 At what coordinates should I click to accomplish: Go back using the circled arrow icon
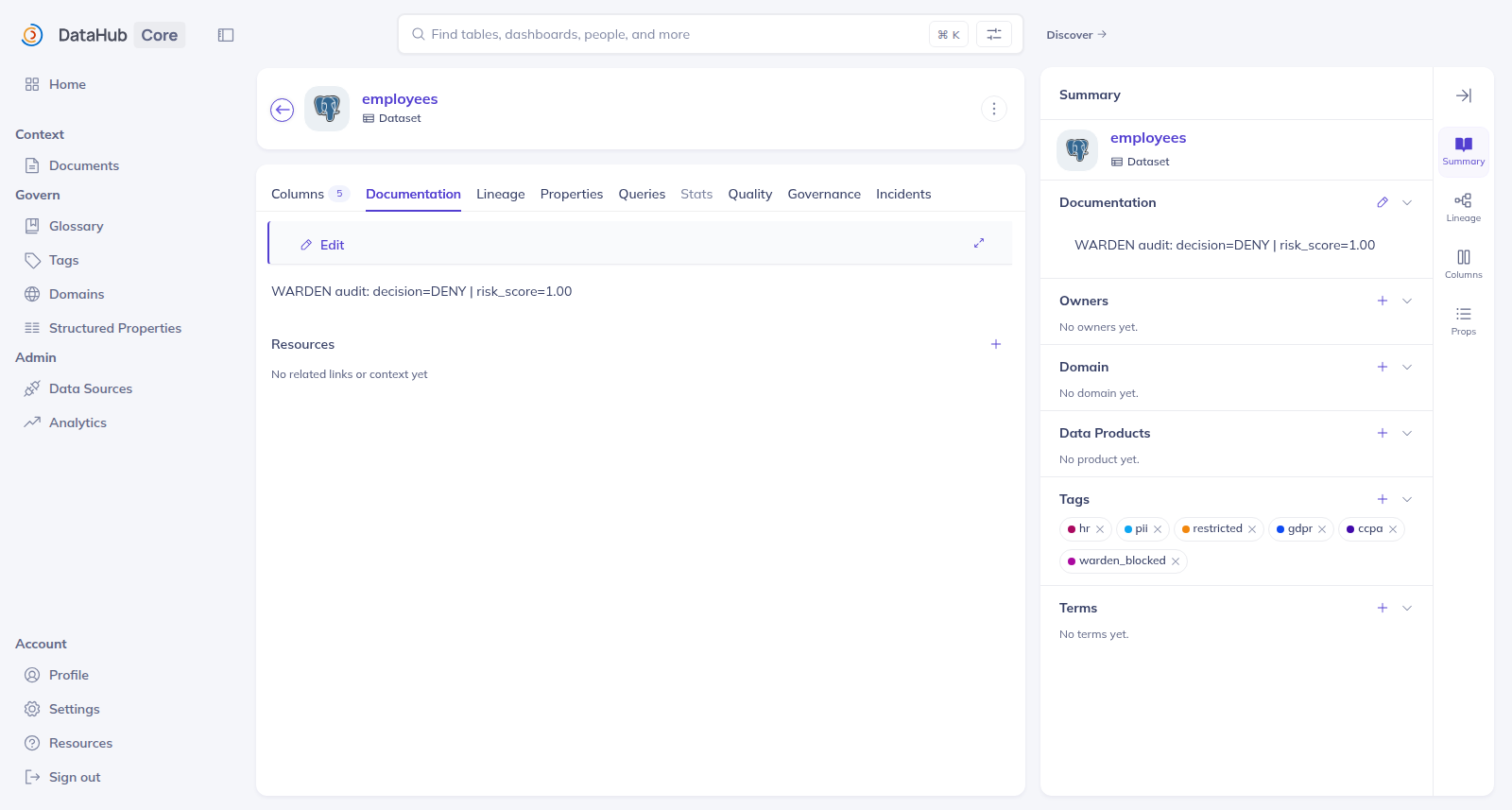(x=283, y=110)
